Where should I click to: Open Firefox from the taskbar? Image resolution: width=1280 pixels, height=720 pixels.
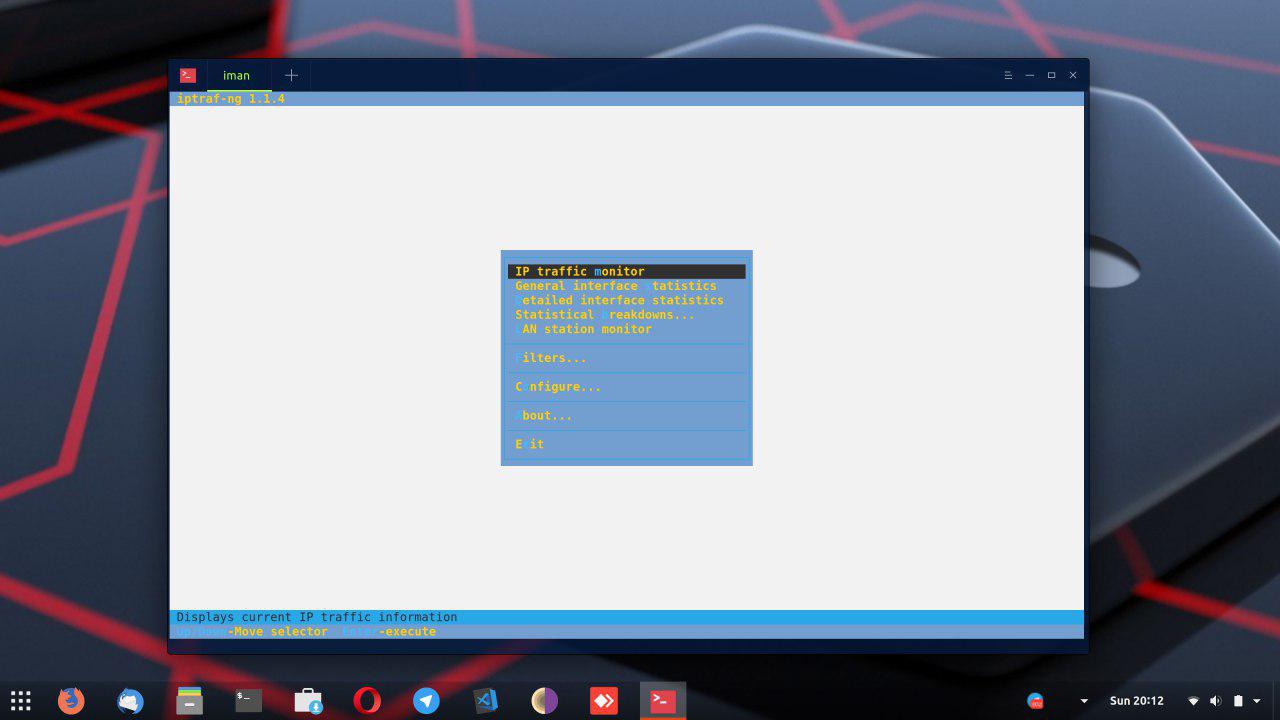[x=71, y=701]
